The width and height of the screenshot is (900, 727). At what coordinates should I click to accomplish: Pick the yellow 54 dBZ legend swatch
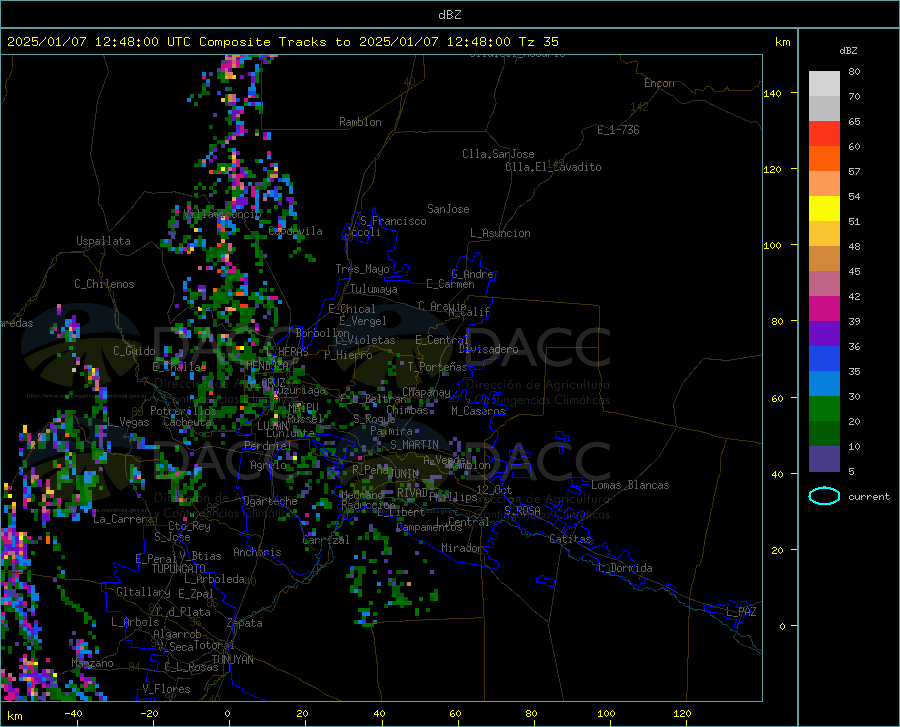(824, 209)
